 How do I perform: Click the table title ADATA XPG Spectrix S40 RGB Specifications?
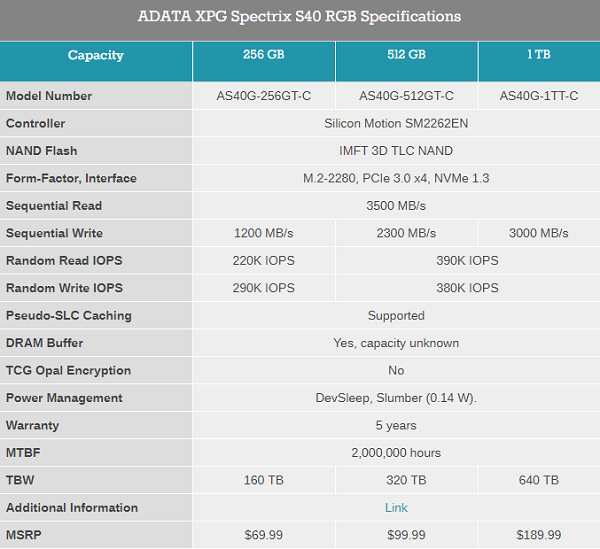coord(299,16)
